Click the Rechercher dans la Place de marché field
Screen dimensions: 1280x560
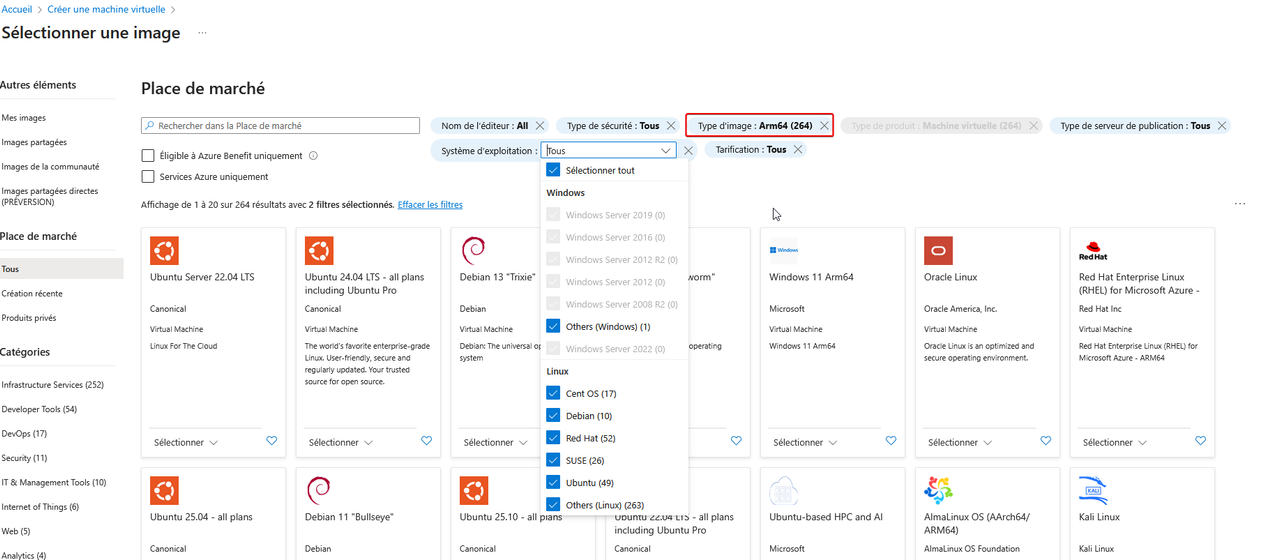[x=280, y=126]
